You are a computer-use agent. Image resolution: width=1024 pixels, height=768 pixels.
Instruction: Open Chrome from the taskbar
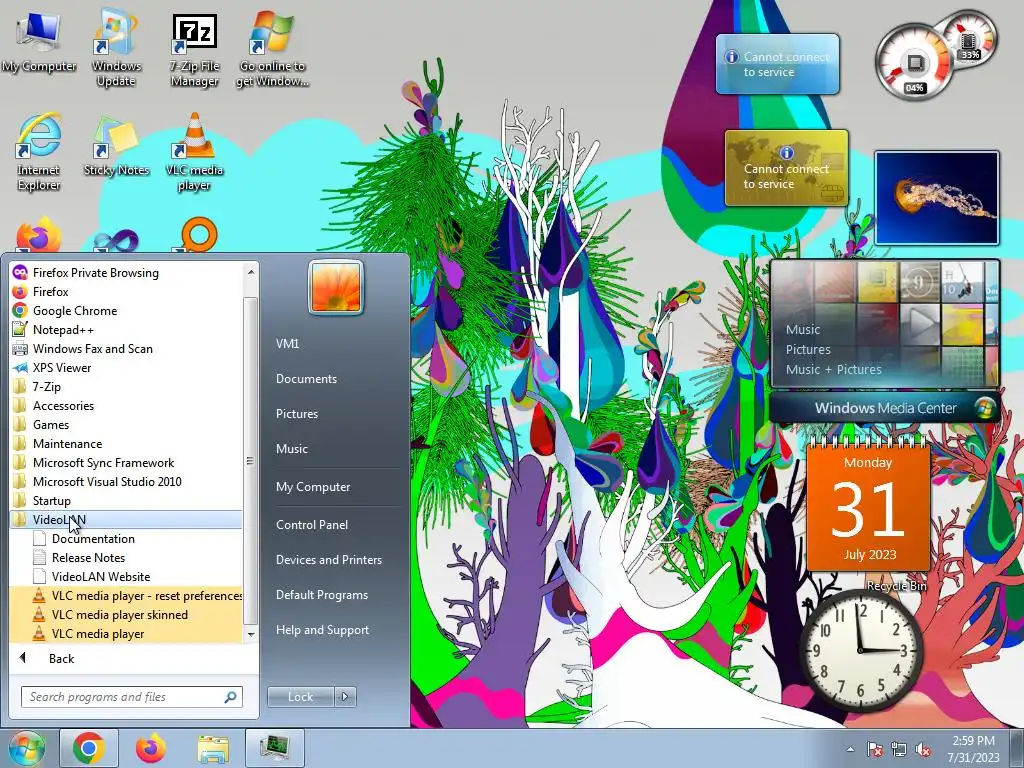[x=89, y=748]
